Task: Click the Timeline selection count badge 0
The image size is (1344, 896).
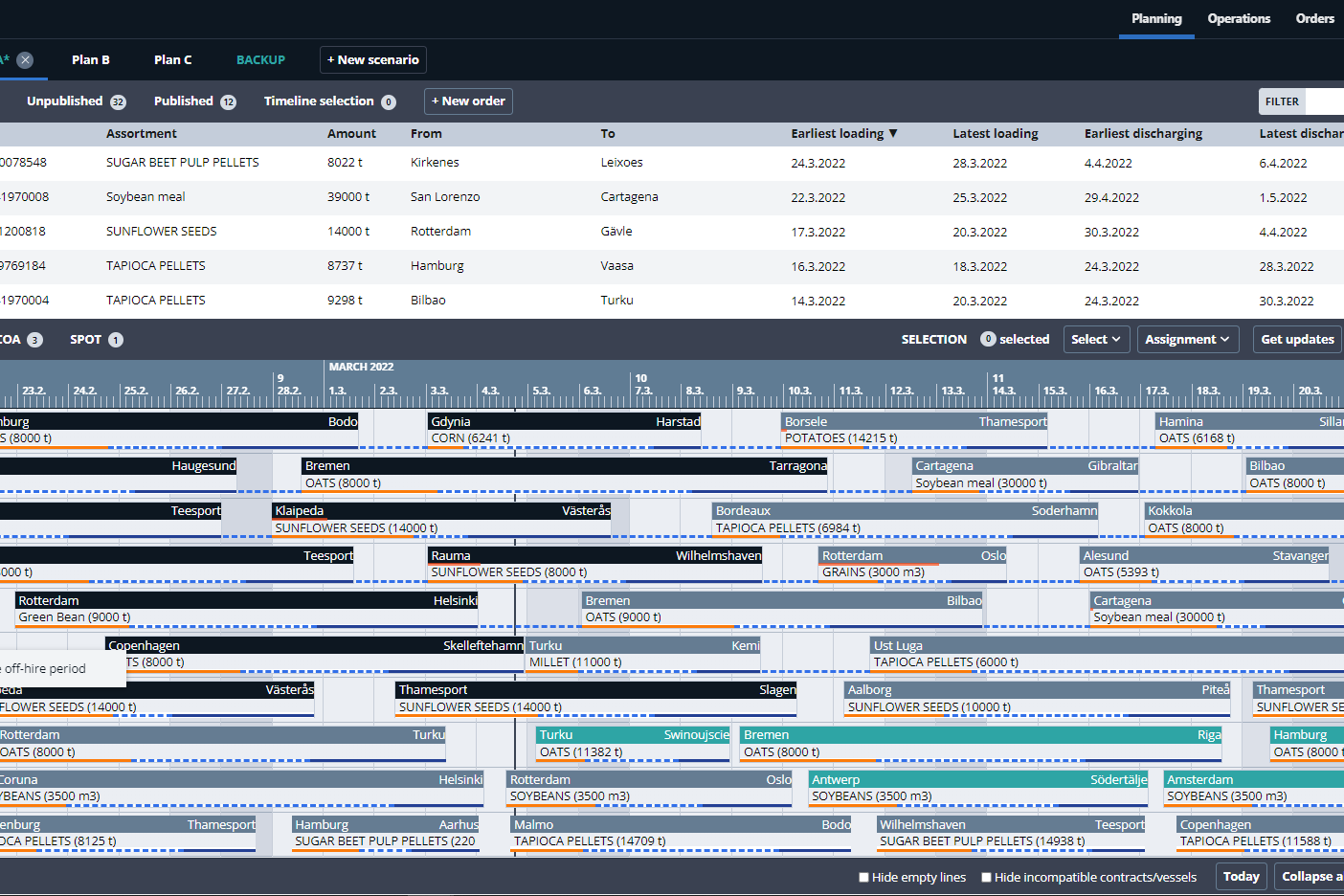Action: pyautogui.click(x=389, y=102)
